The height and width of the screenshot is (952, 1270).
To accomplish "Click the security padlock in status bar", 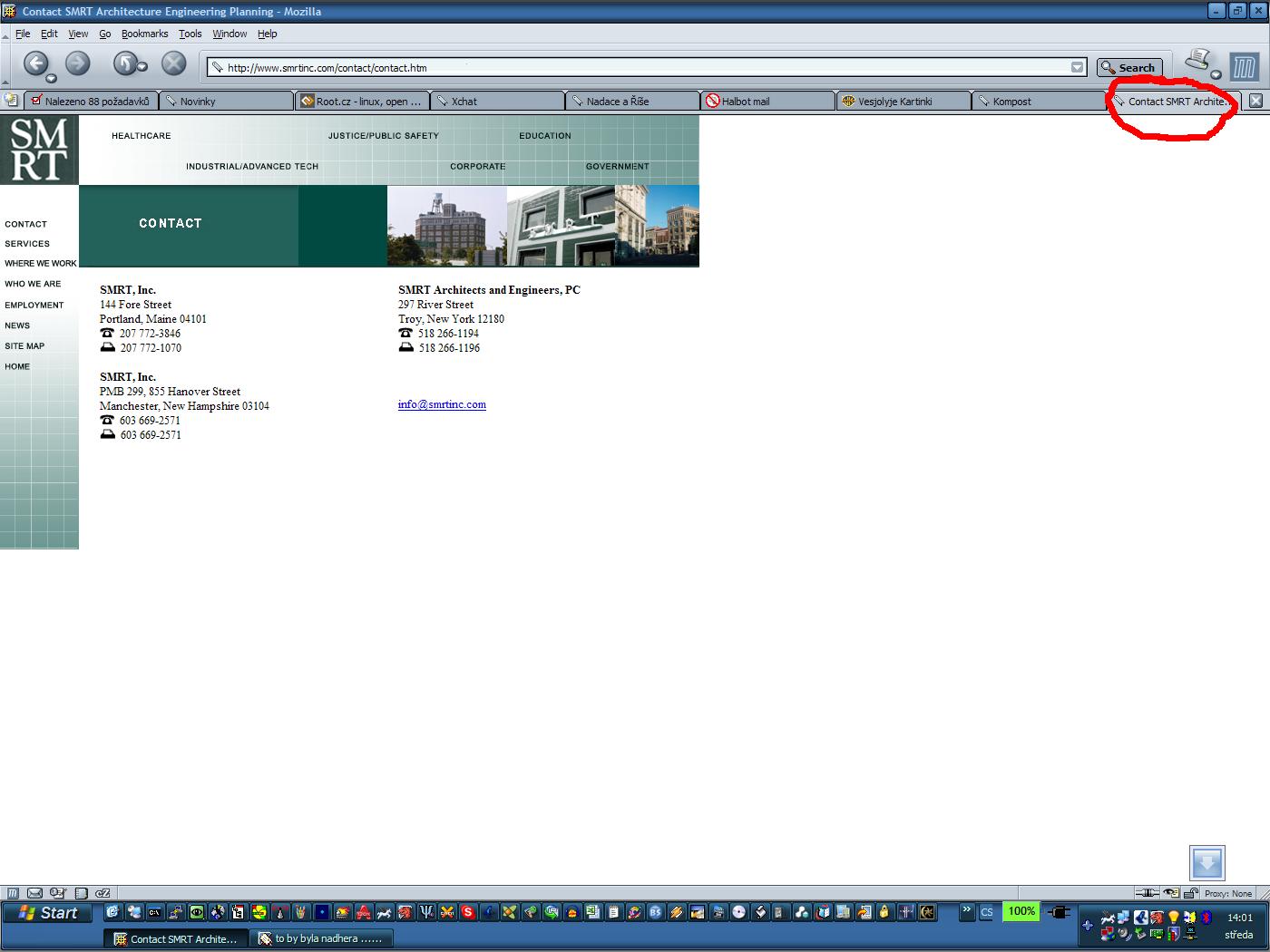I will [x=1191, y=893].
